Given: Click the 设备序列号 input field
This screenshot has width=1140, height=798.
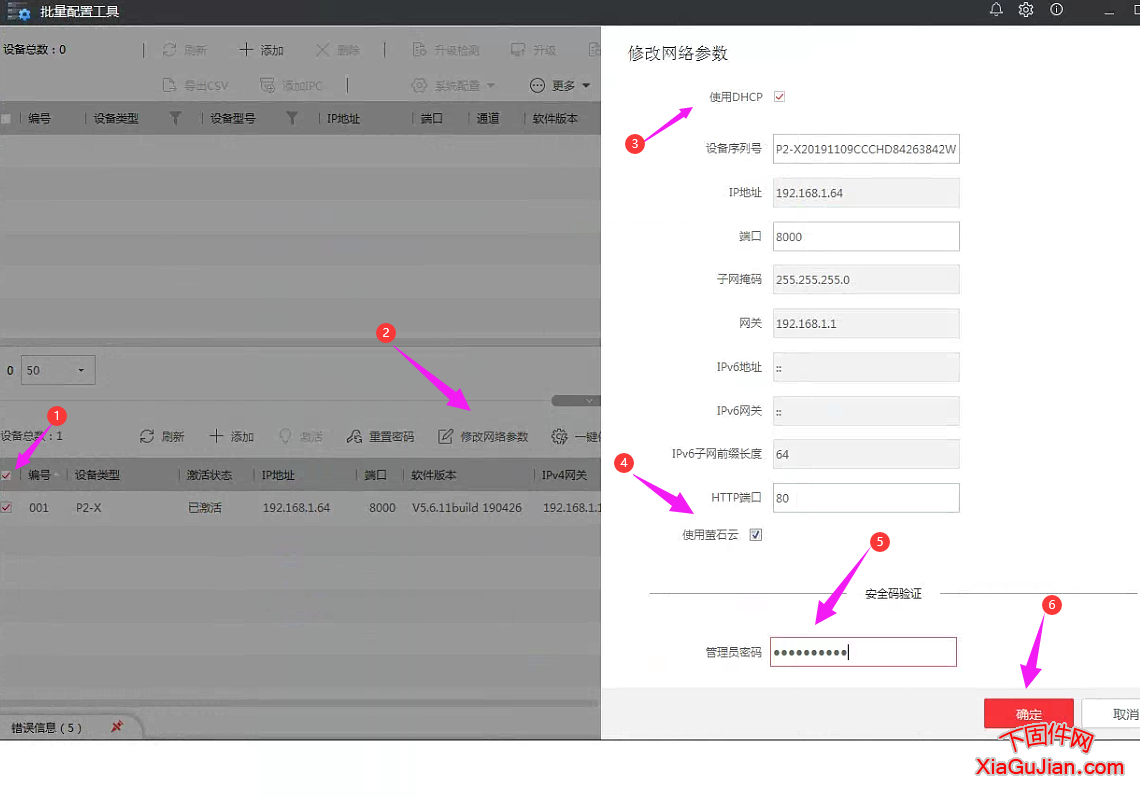Looking at the screenshot, I should tap(866, 149).
